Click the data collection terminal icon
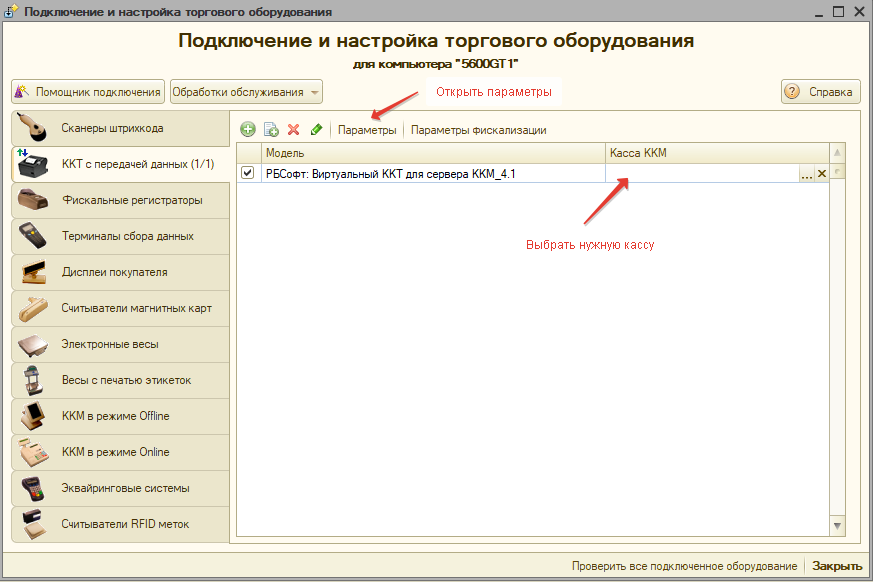The height and width of the screenshot is (582, 873). tap(32, 236)
